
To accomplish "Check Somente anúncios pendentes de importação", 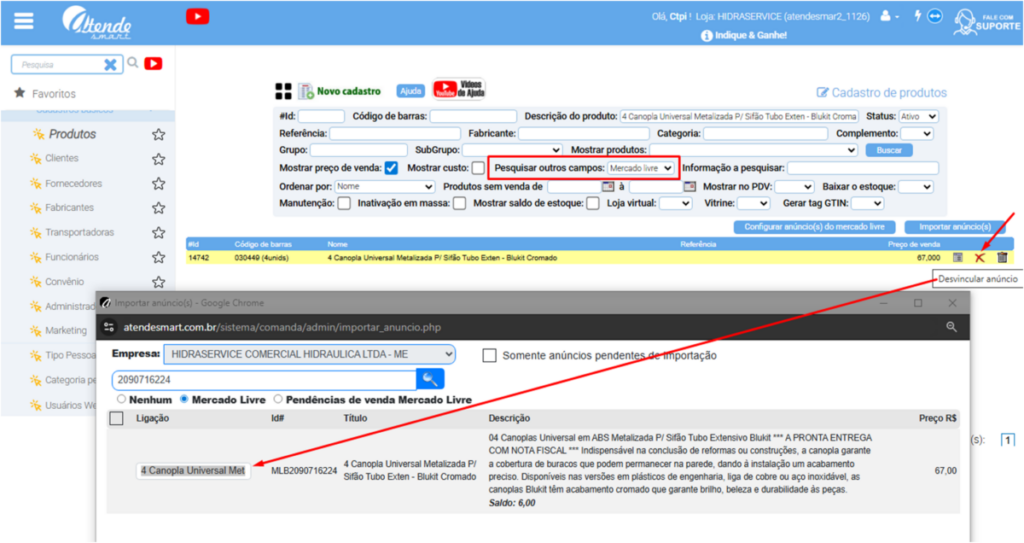I will (489, 355).
